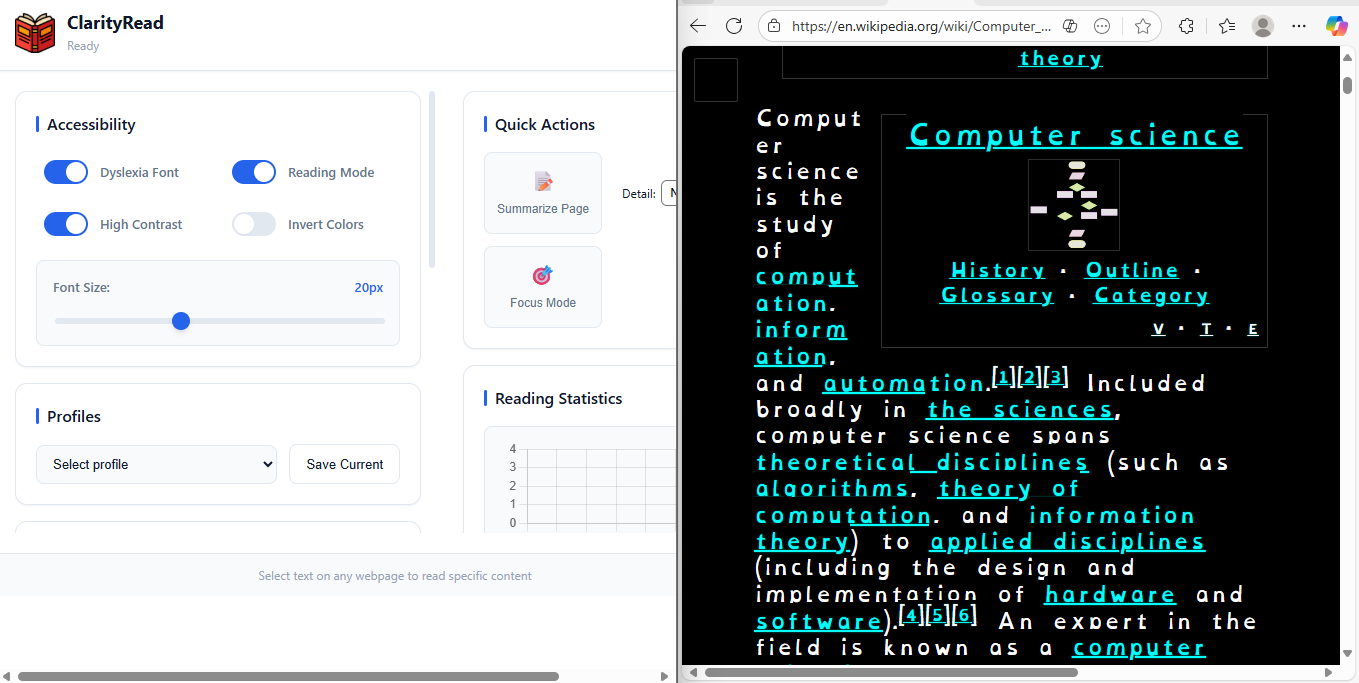Image resolution: width=1359 pixels, height=683 pixels.
Task: Launch Copilot from the browser toolbar
Action: point(1337,26)
